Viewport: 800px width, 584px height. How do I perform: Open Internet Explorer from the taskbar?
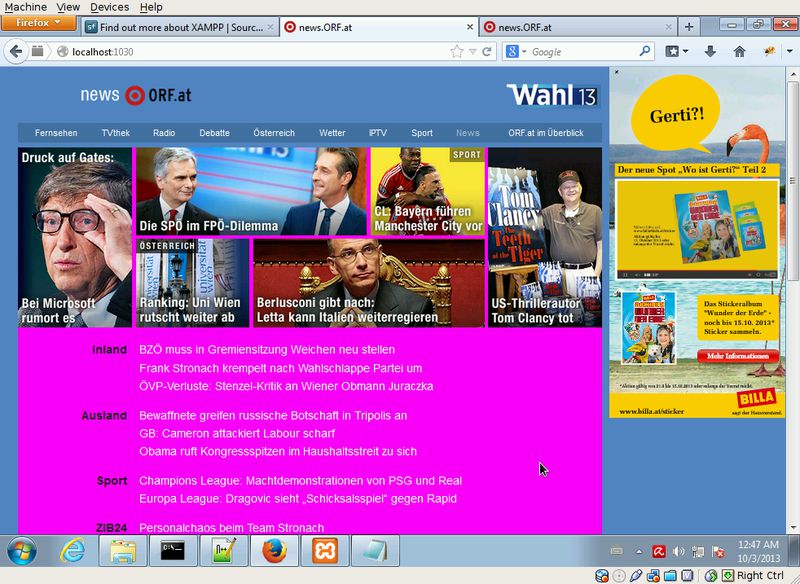point(72,551)
